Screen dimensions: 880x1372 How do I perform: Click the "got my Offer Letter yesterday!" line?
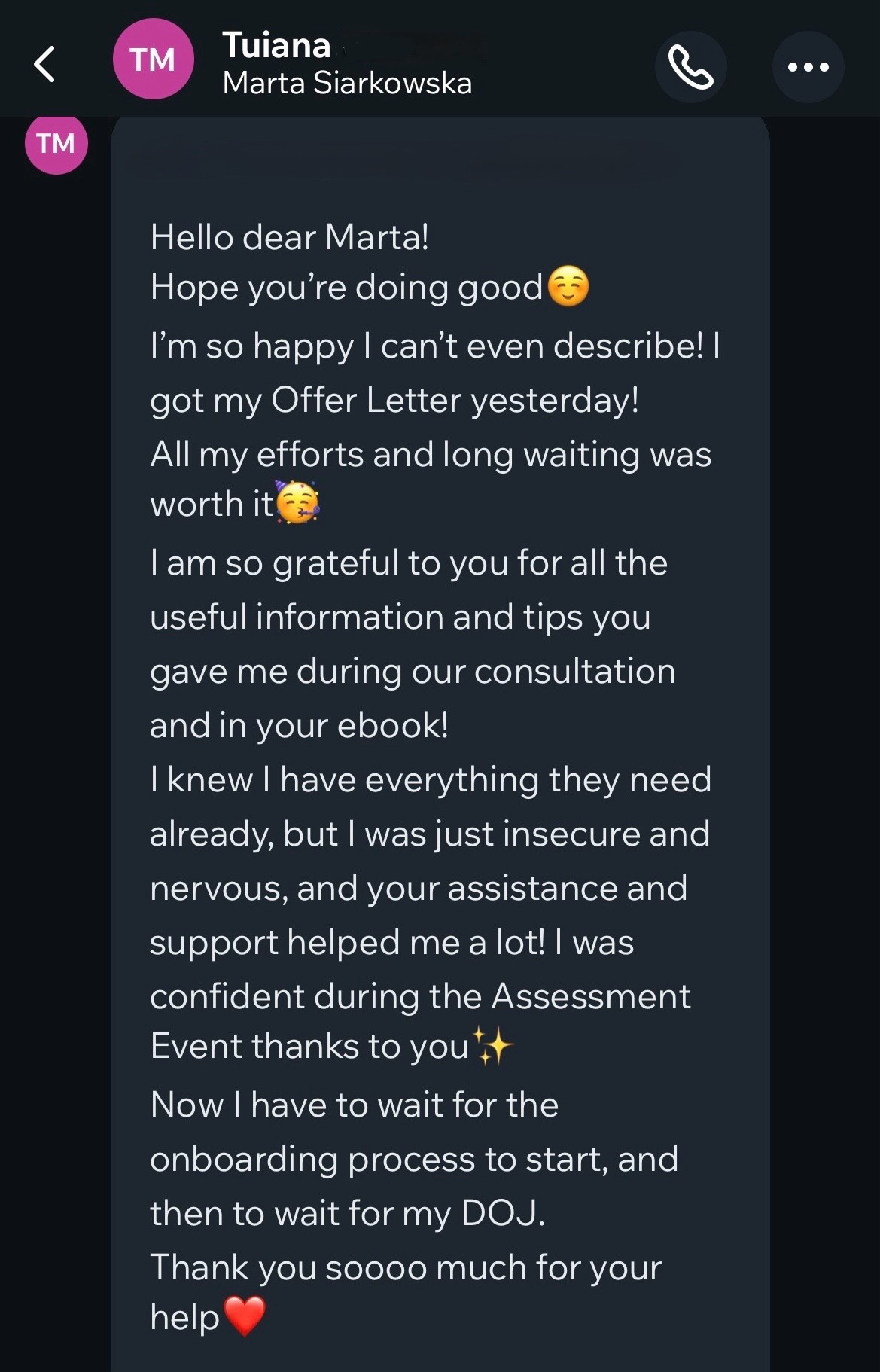click(x=394, y=400)
